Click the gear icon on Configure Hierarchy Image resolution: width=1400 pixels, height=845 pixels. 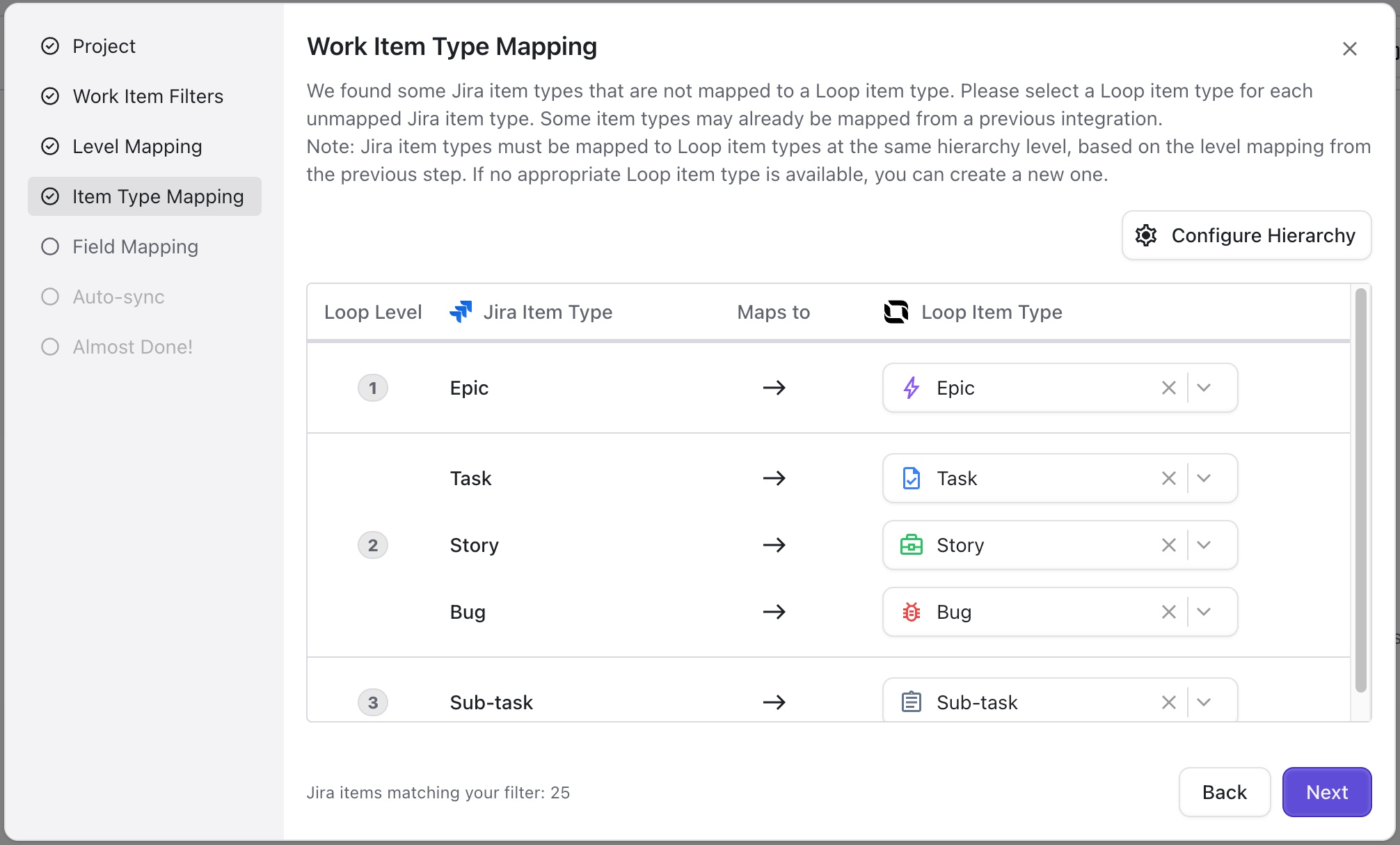coord(1146,235)
